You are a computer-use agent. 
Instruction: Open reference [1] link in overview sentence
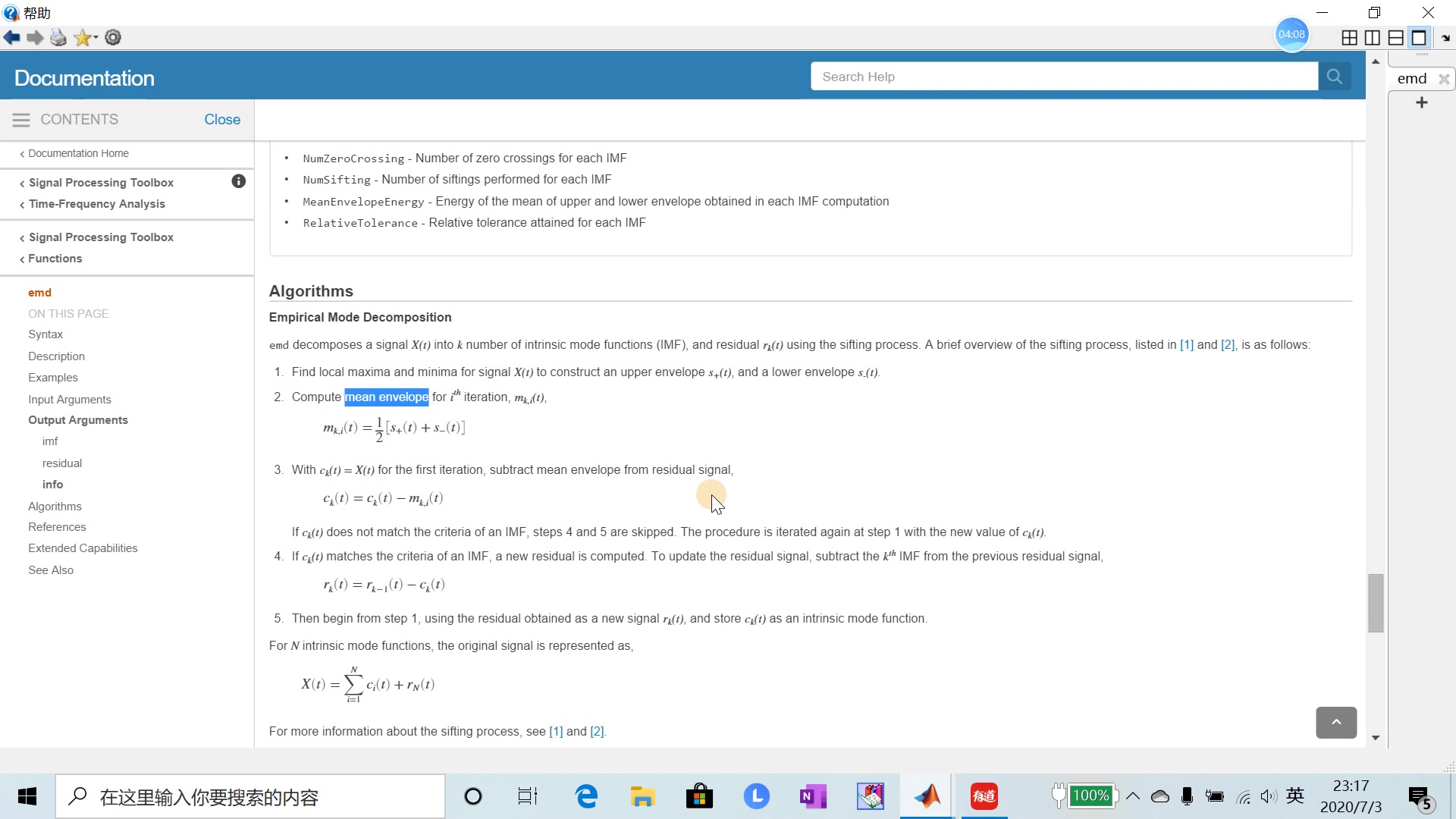(x=1187, y=345)
